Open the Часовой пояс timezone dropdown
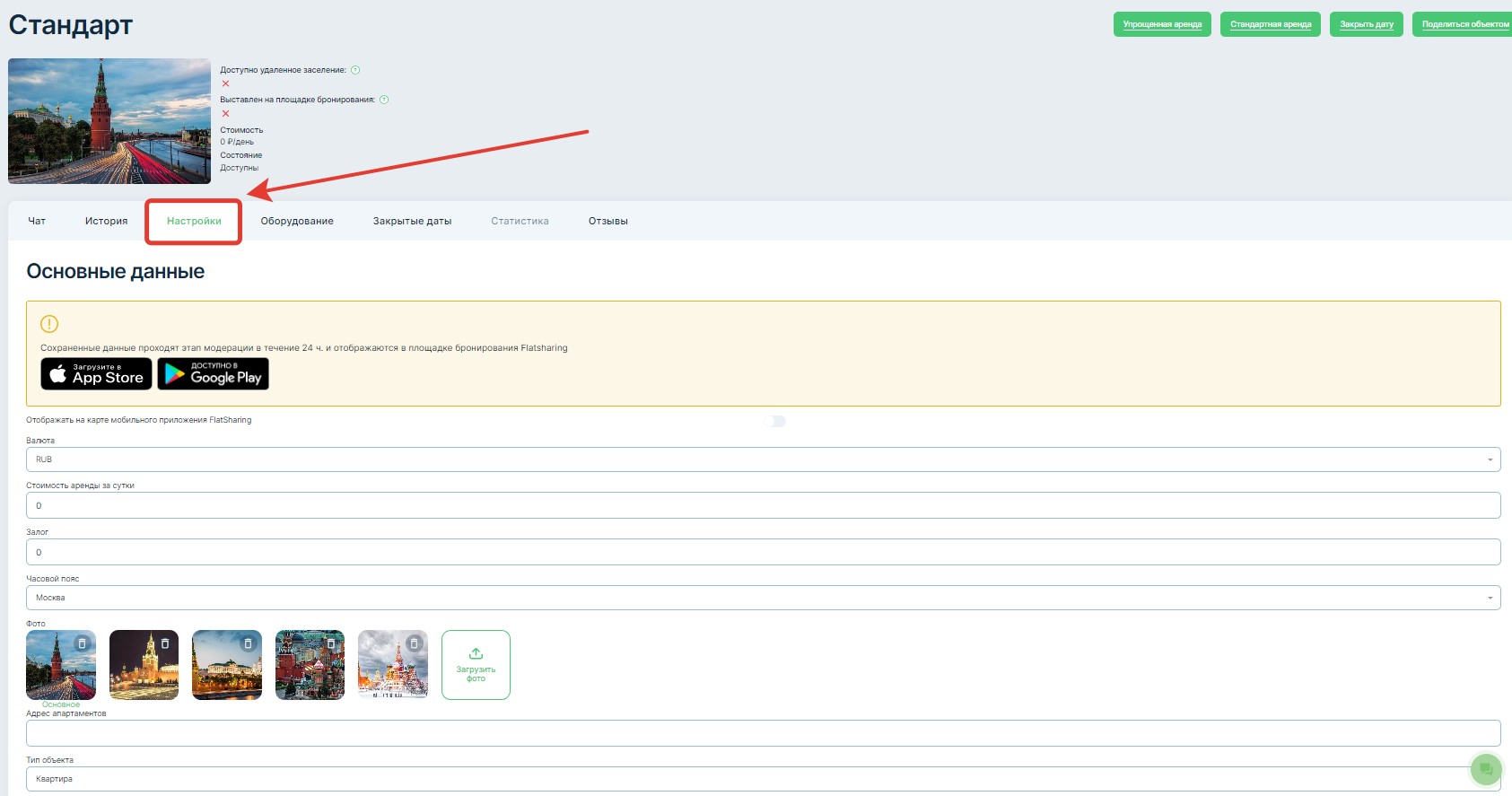The height and width of the screenshot is (796, 1512). tap(763, 598)
